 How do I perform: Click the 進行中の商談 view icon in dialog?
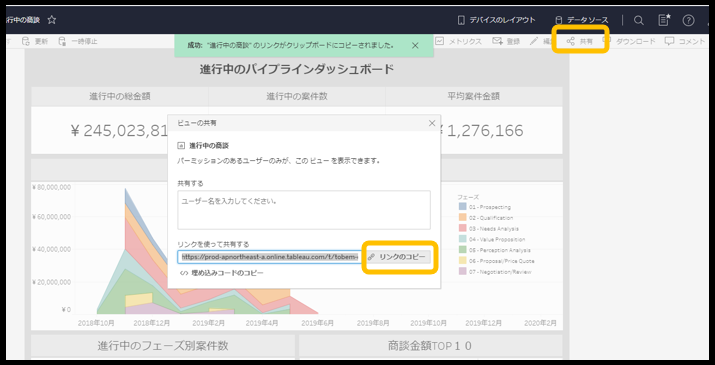click(x=181, y=146)
